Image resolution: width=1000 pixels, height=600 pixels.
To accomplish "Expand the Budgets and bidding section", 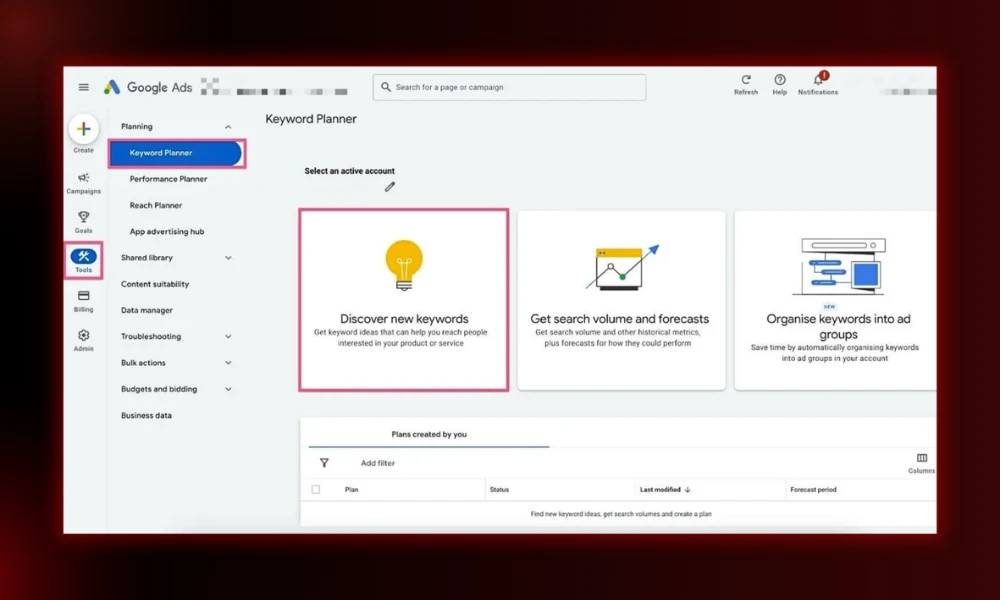I will pos(228,389).
